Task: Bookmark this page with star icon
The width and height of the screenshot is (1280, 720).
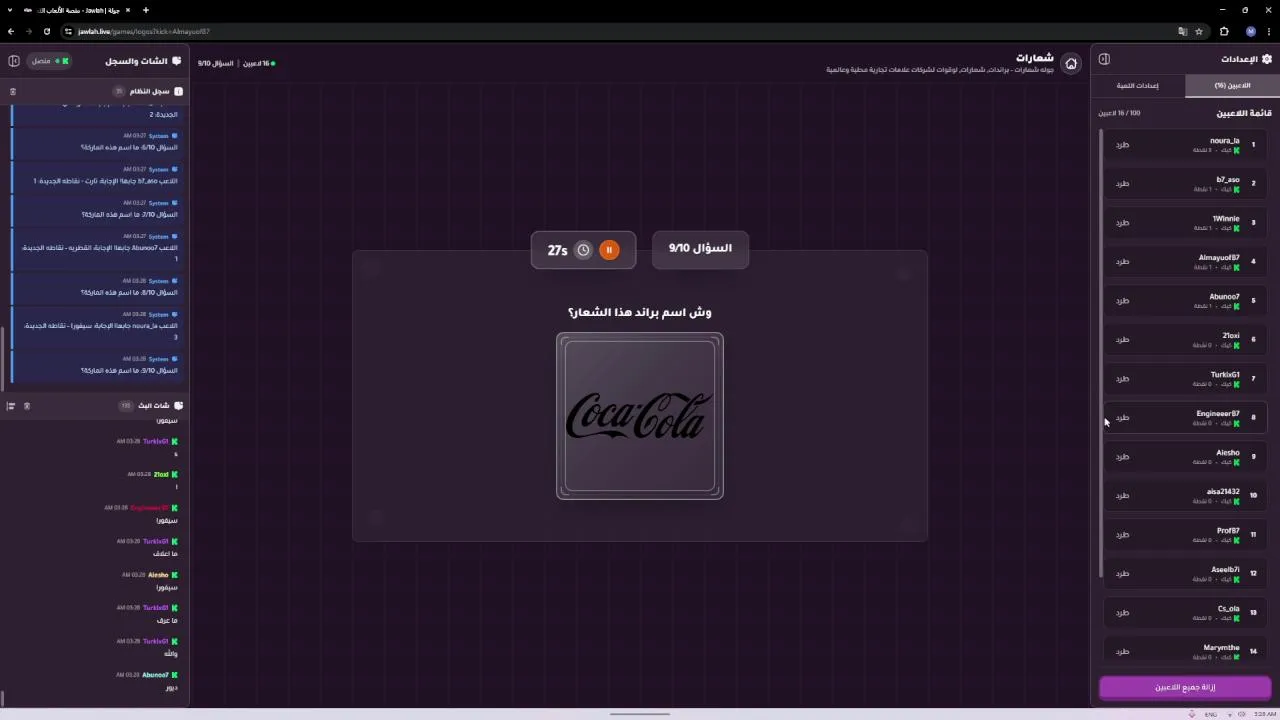Action: coord(1199,31)
